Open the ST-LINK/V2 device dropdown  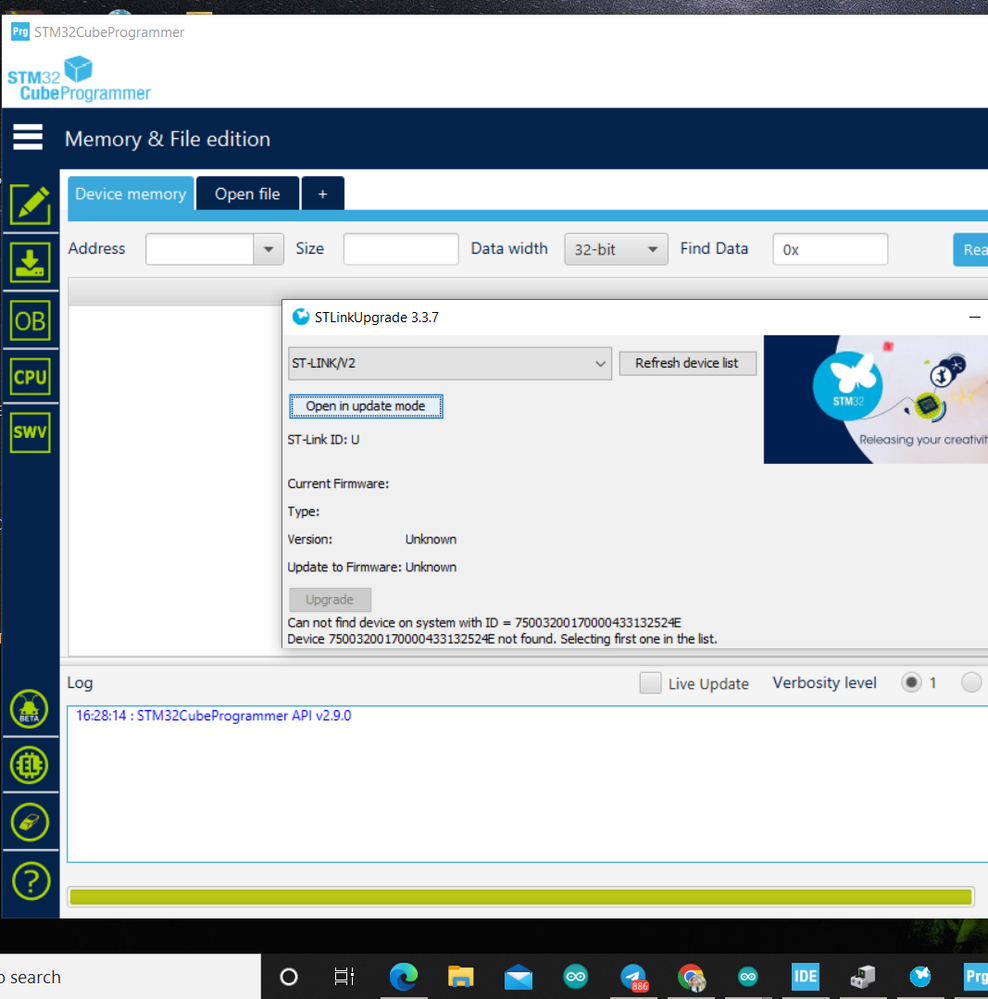[x=450, y=363]
